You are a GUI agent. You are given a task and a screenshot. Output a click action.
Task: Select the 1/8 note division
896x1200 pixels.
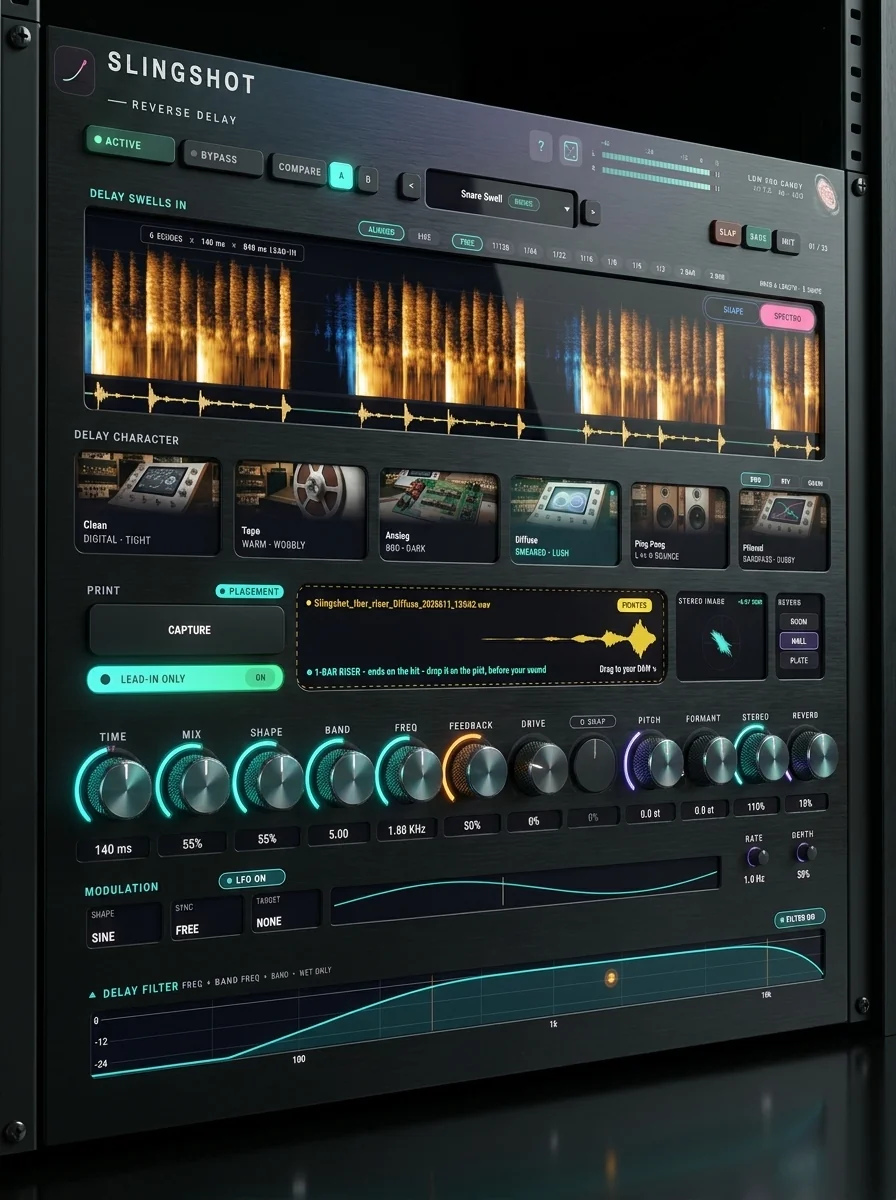pyautogui.click(x=611, y=262)
